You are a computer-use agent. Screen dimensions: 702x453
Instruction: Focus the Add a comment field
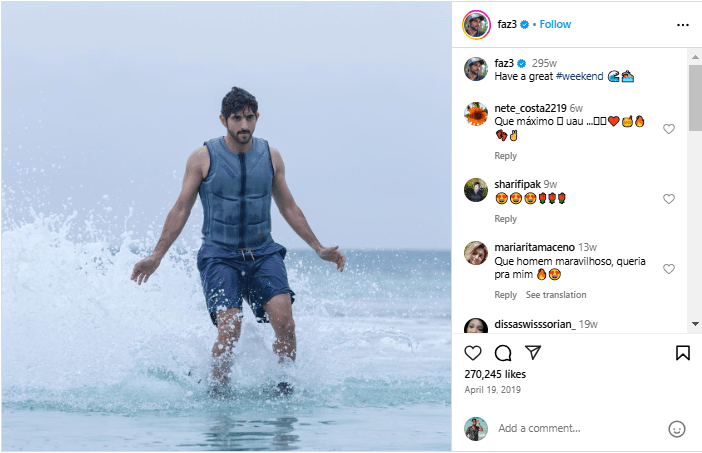575,428
